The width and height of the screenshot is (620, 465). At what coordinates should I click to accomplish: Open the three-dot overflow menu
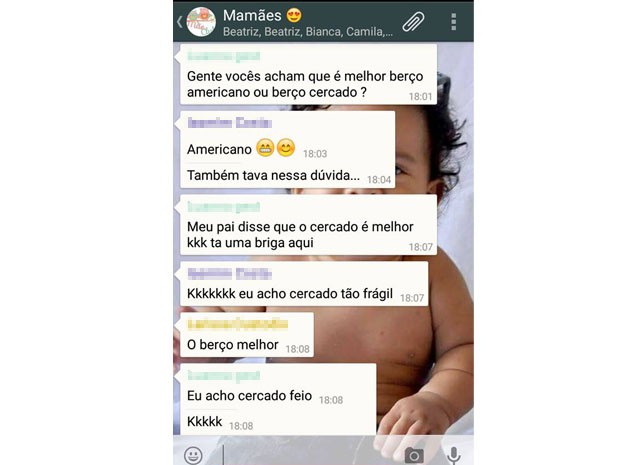pyautogui.click(x=454, y=22)
